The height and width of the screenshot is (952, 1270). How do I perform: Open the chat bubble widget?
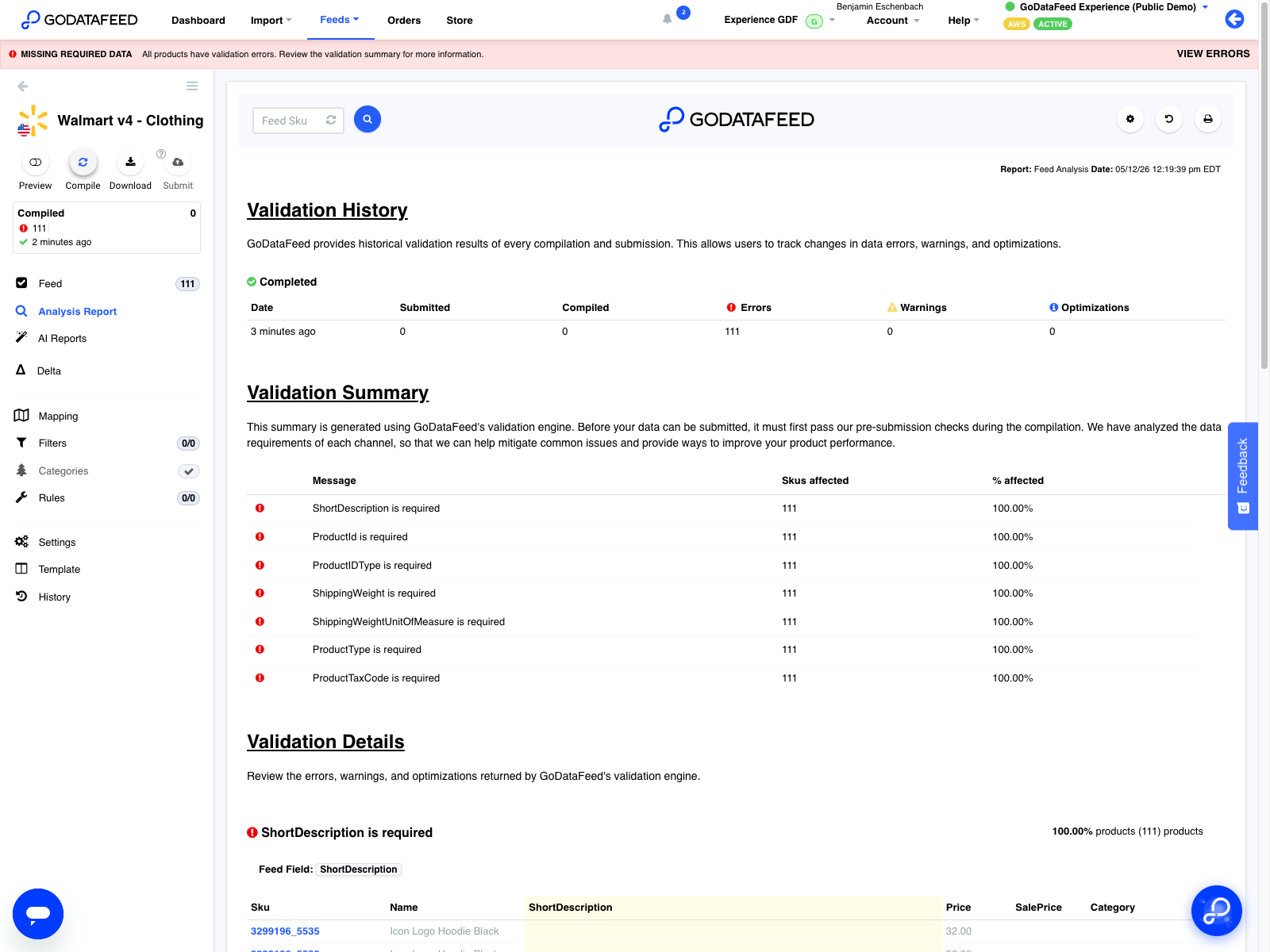tap(38, 914)
